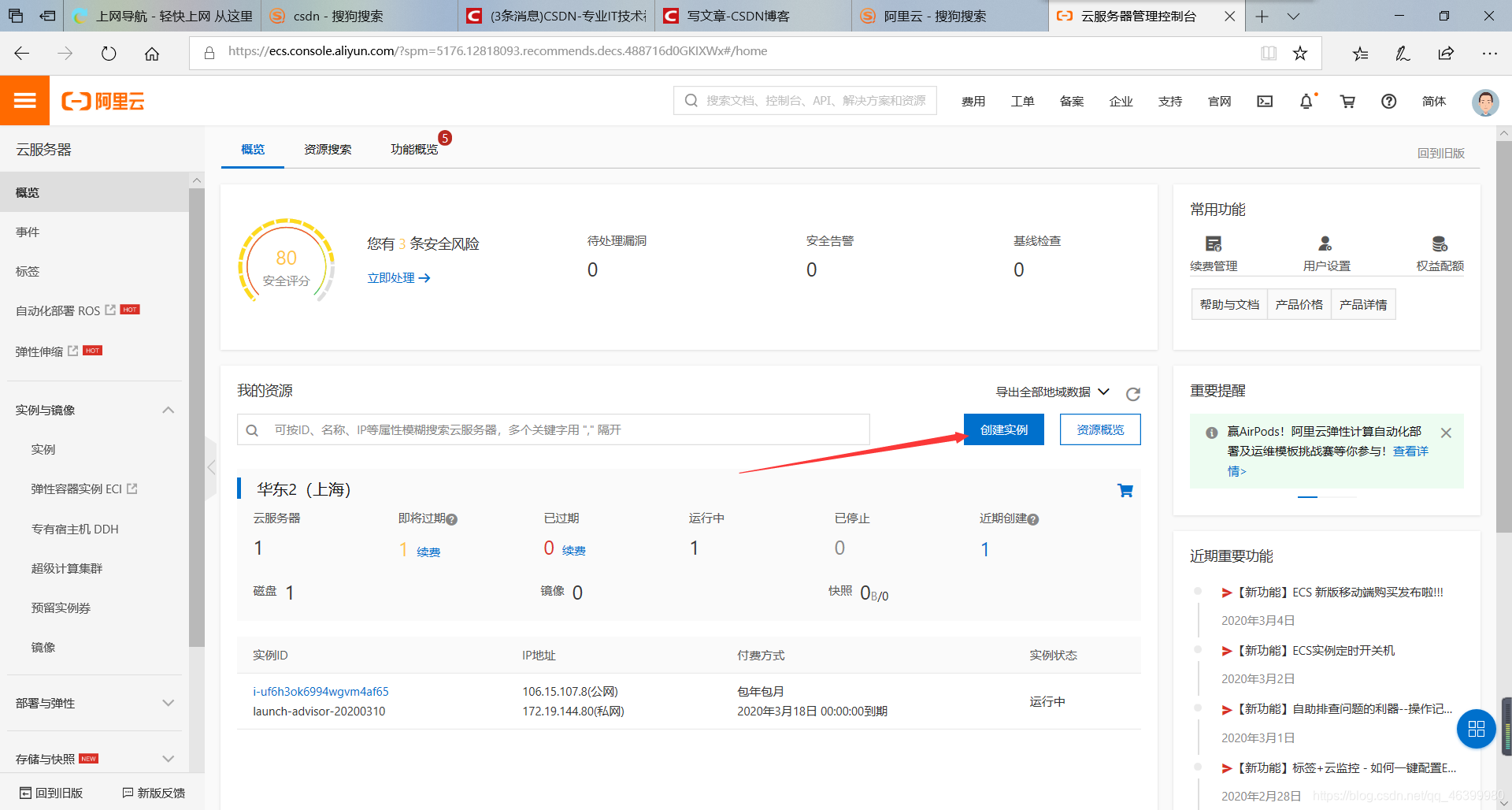Open the notifications bell

pyautogui.click(x=1306, y=101)
